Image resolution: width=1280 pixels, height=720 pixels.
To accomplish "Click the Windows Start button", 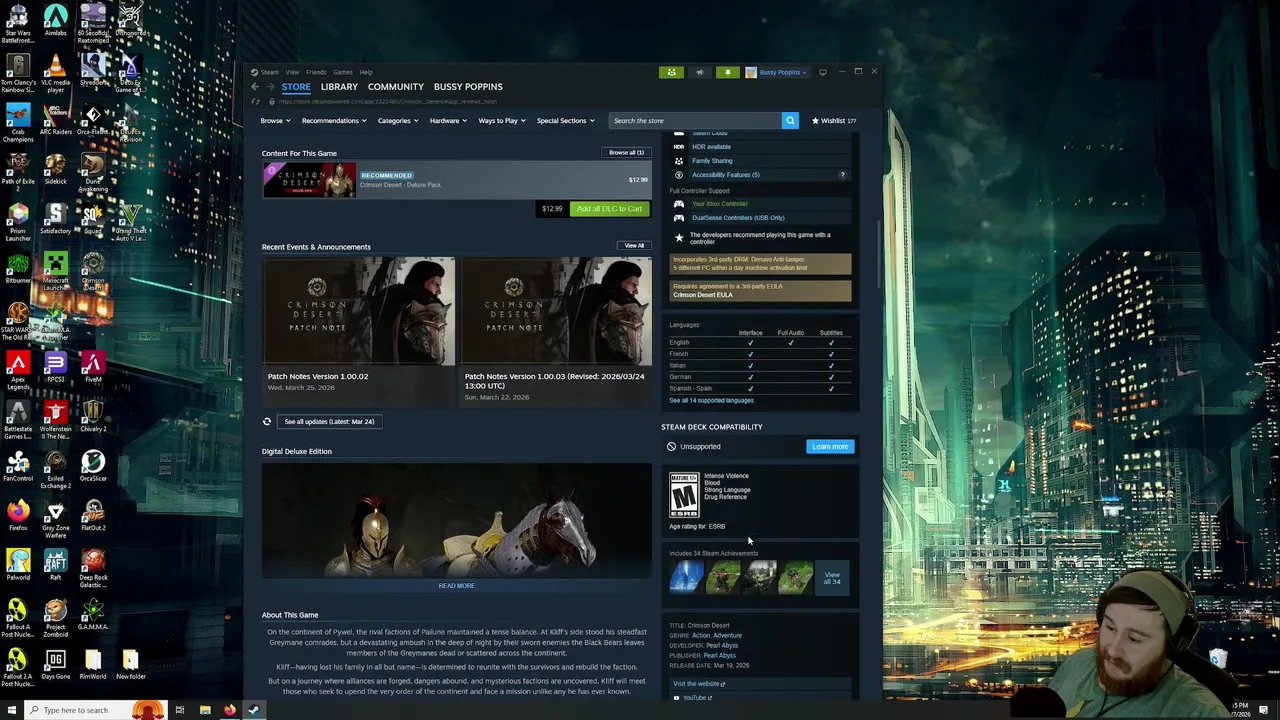I will pos(11,710).
